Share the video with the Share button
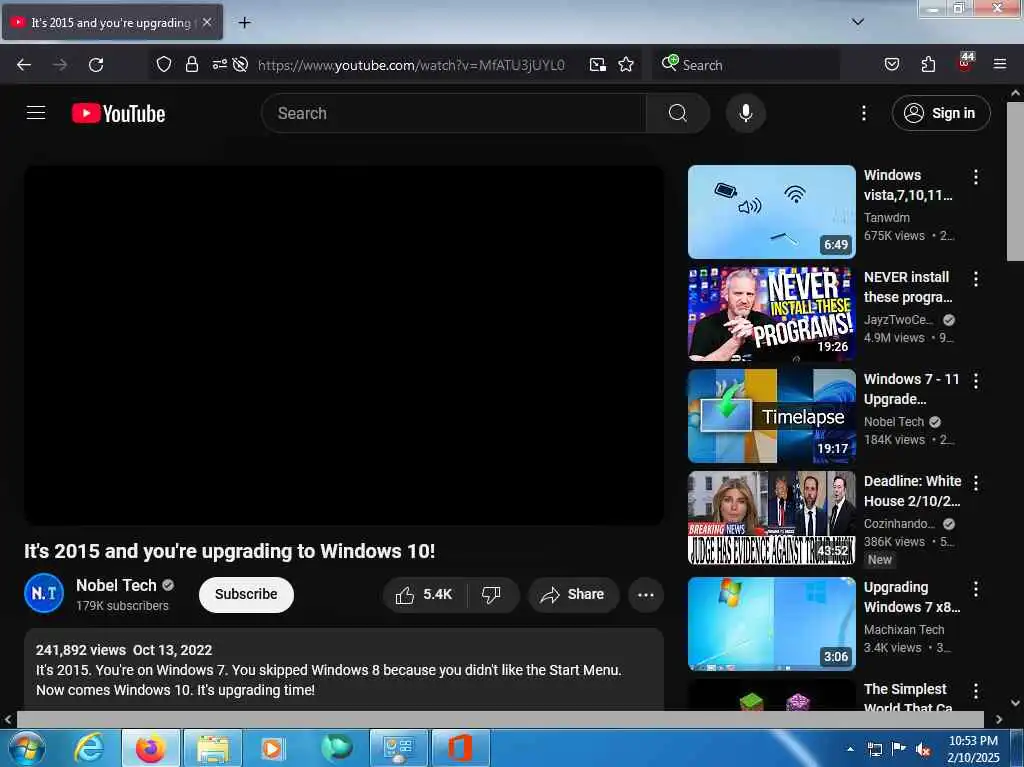Screen dimensions: 1024x767 point(573,595)
